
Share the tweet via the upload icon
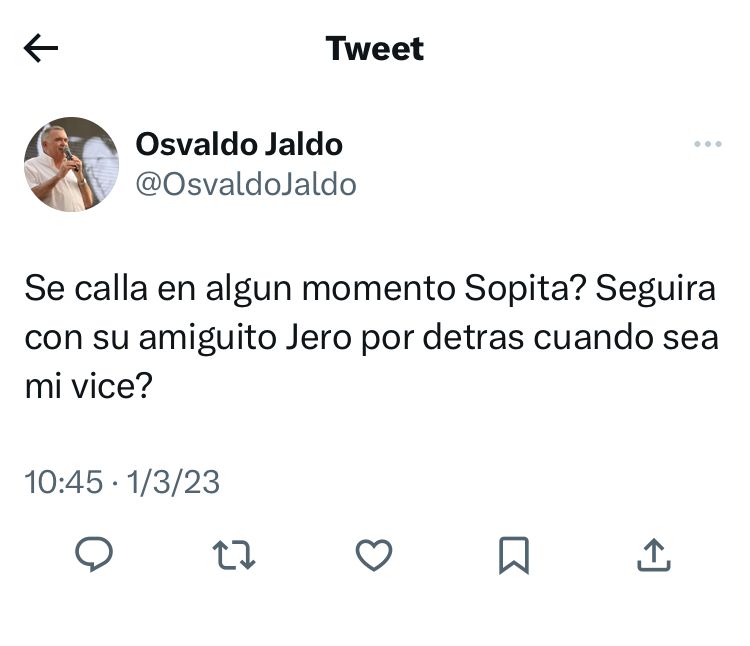click(652, 554)
